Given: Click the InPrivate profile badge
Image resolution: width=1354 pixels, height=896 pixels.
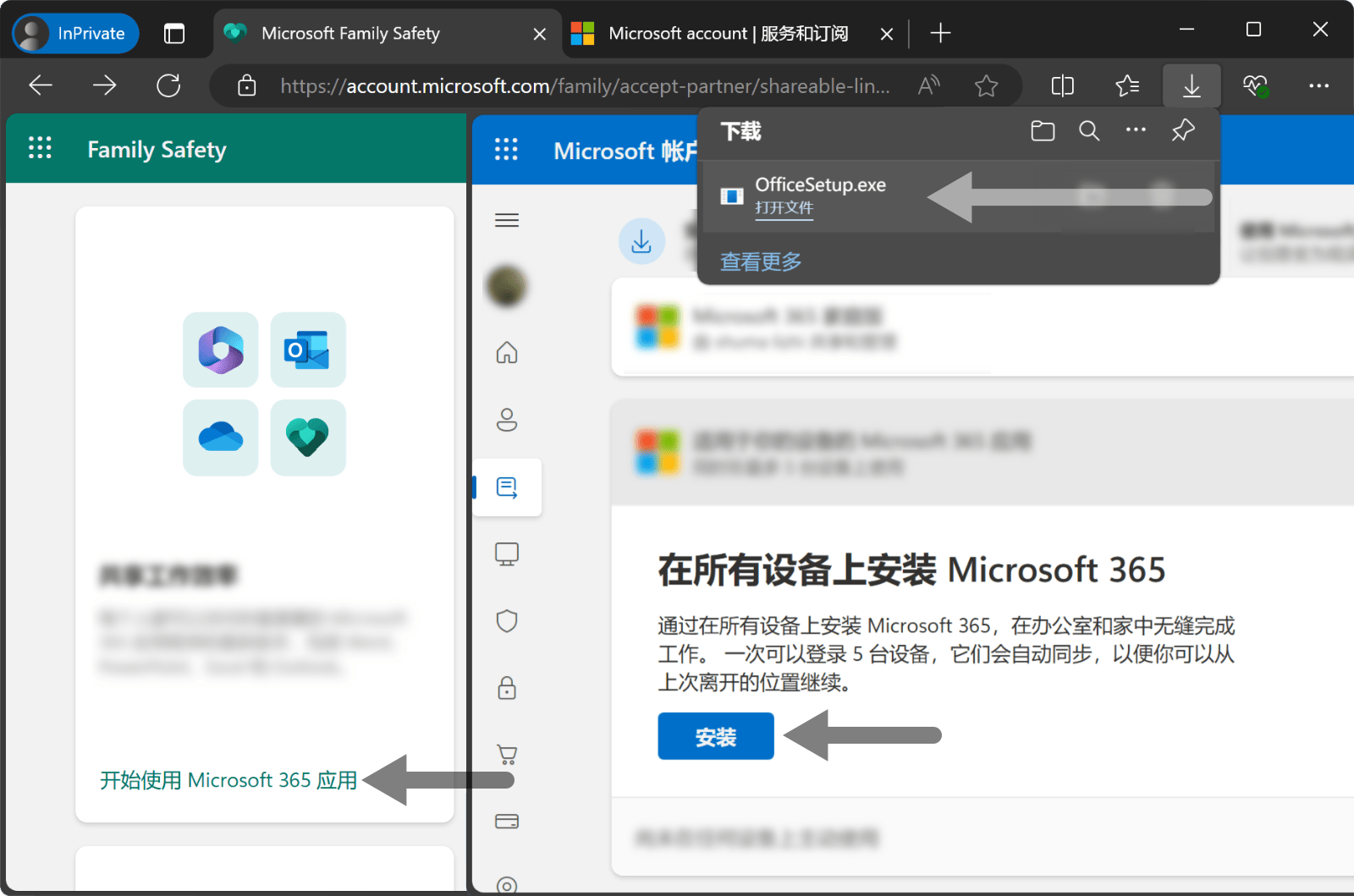Looking at the screenshot, I should (x=75, y=34).
